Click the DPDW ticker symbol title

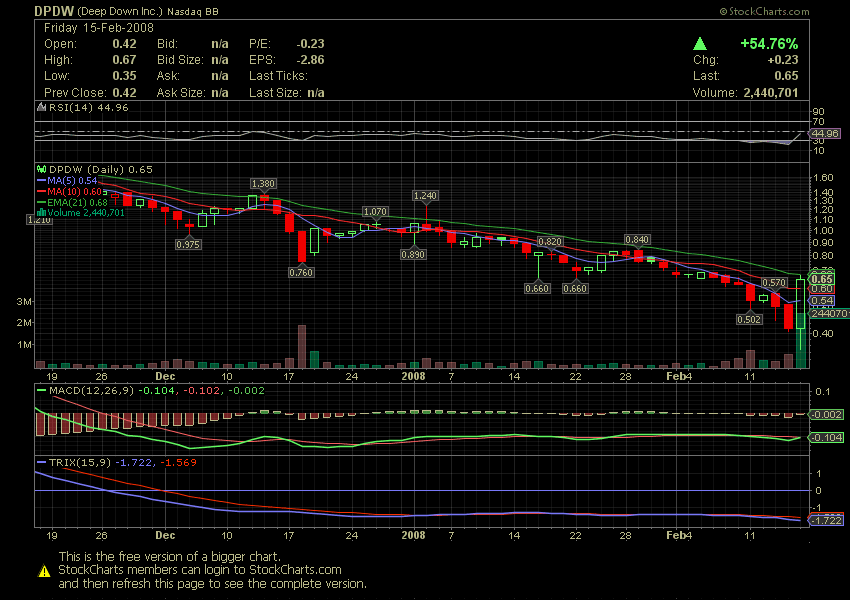tap(52, 10)
